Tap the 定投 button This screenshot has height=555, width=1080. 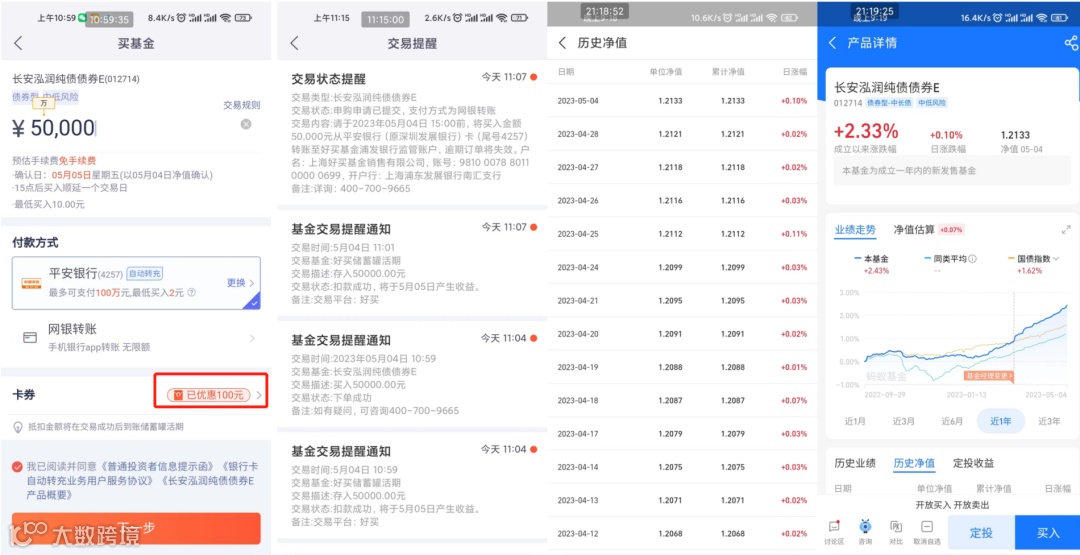point(981,533)
